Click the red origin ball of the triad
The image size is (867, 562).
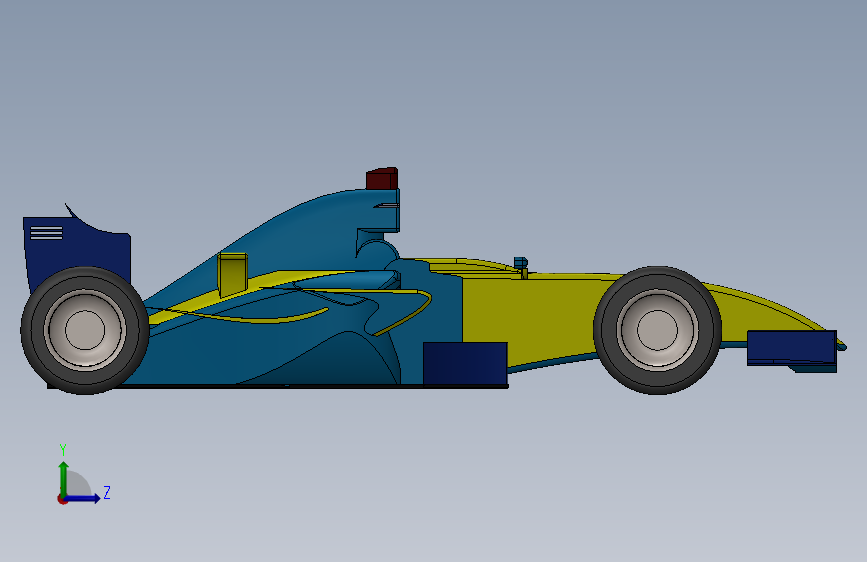pyautogui.click(x=62, y=499)
